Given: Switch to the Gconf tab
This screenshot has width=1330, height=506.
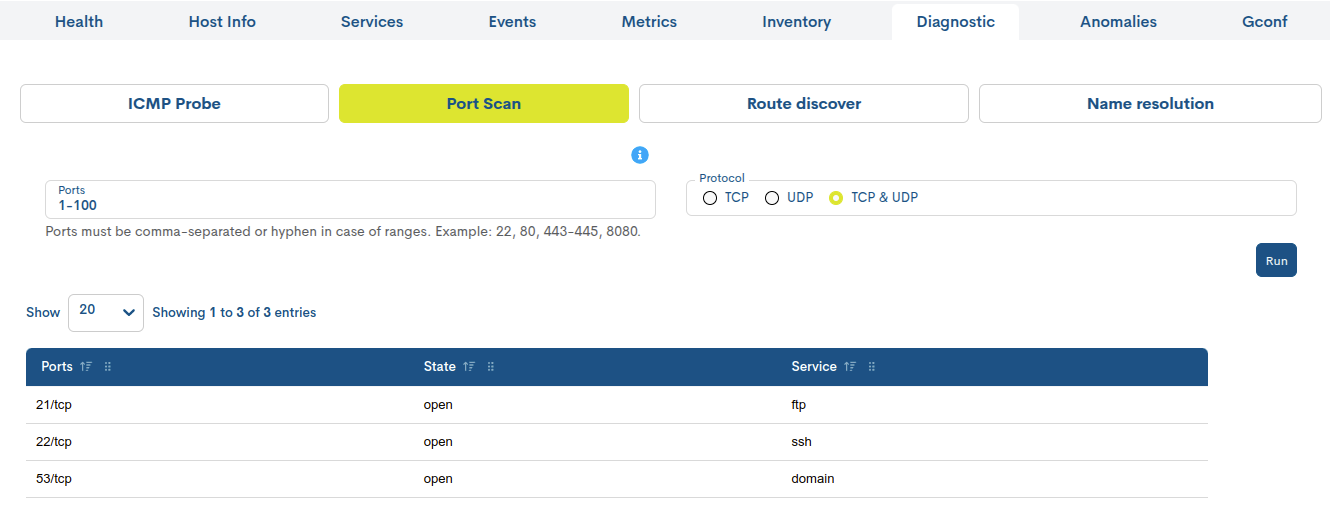Looking at the screenshot, I should (x=1265, y=21).
